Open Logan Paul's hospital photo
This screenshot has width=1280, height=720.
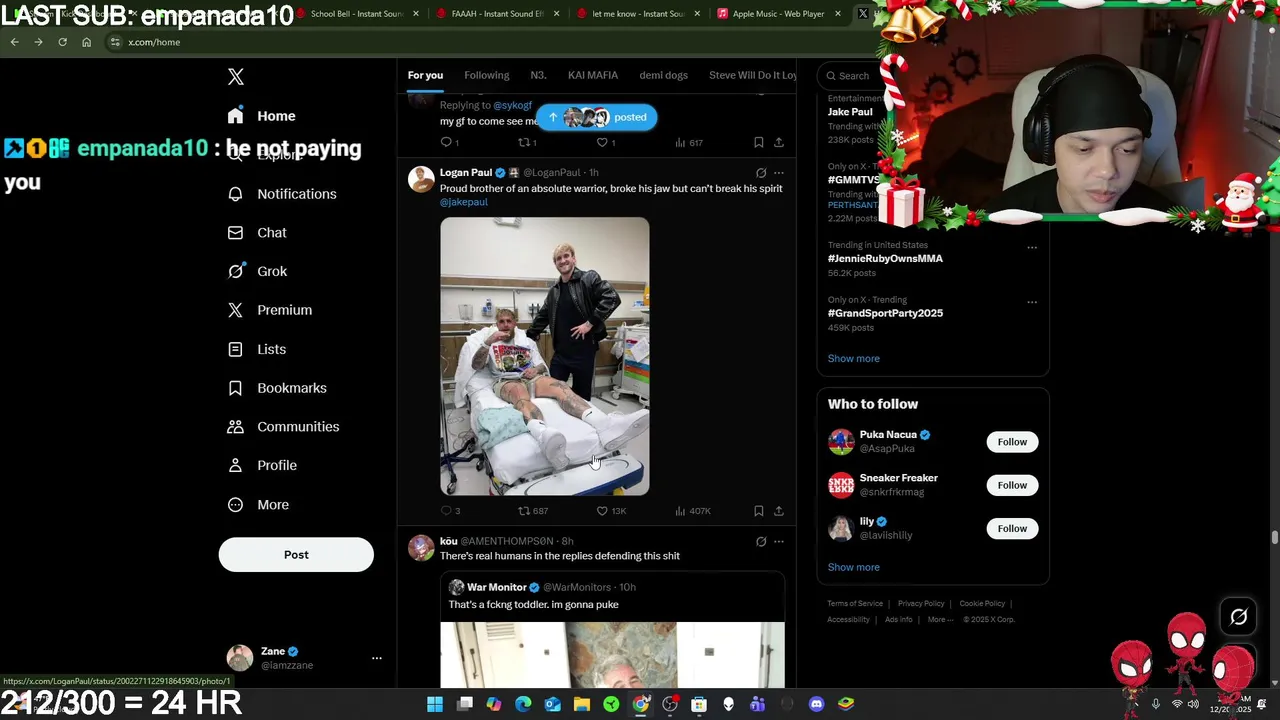tap(545, 356)
